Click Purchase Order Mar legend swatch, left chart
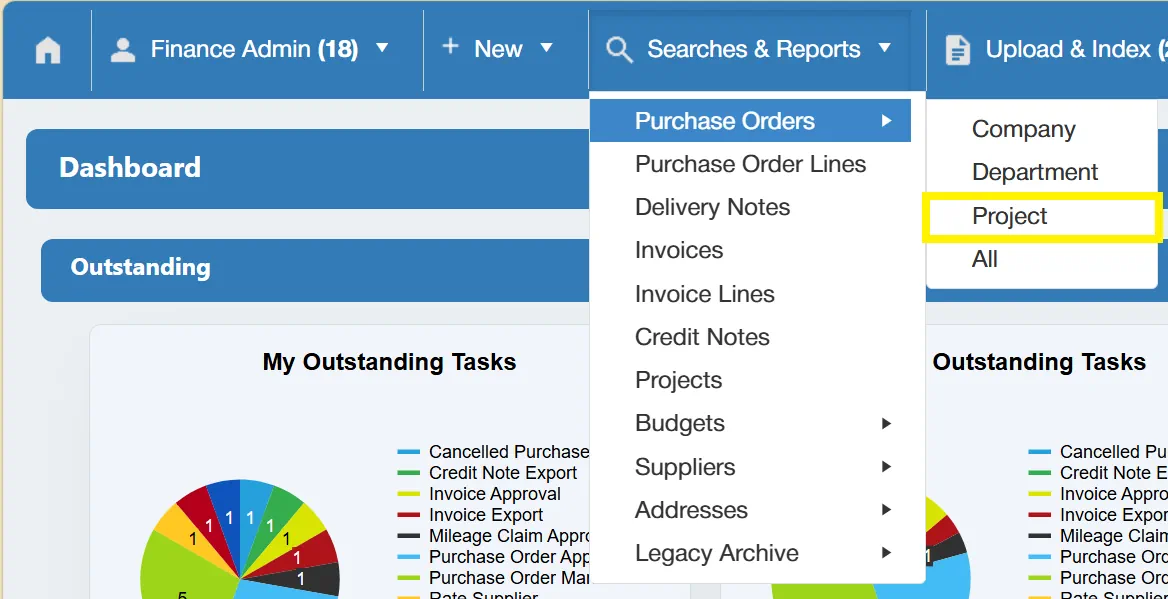The image size is (1168, 599). coord(409,577)
